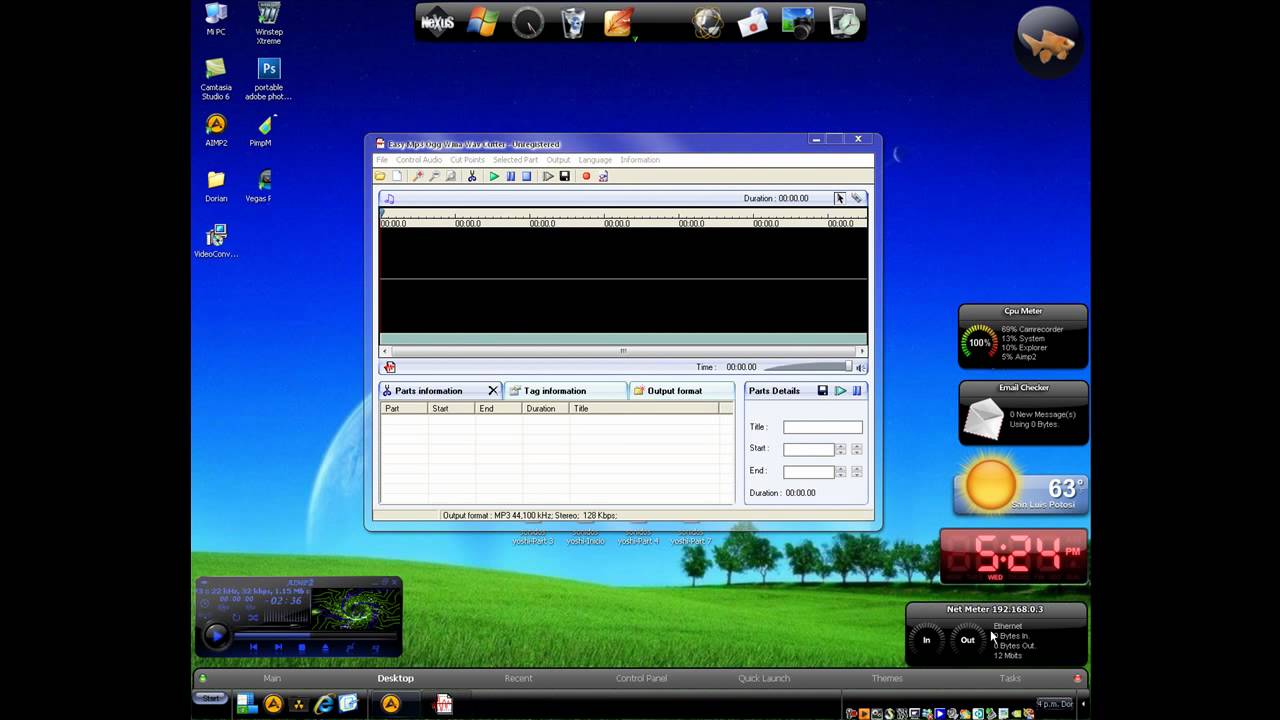Click the Internet Explorer icon on taskbar
Image resolution: width=1280 pixels, height=720 pixels.
click(x=323, y=704)
